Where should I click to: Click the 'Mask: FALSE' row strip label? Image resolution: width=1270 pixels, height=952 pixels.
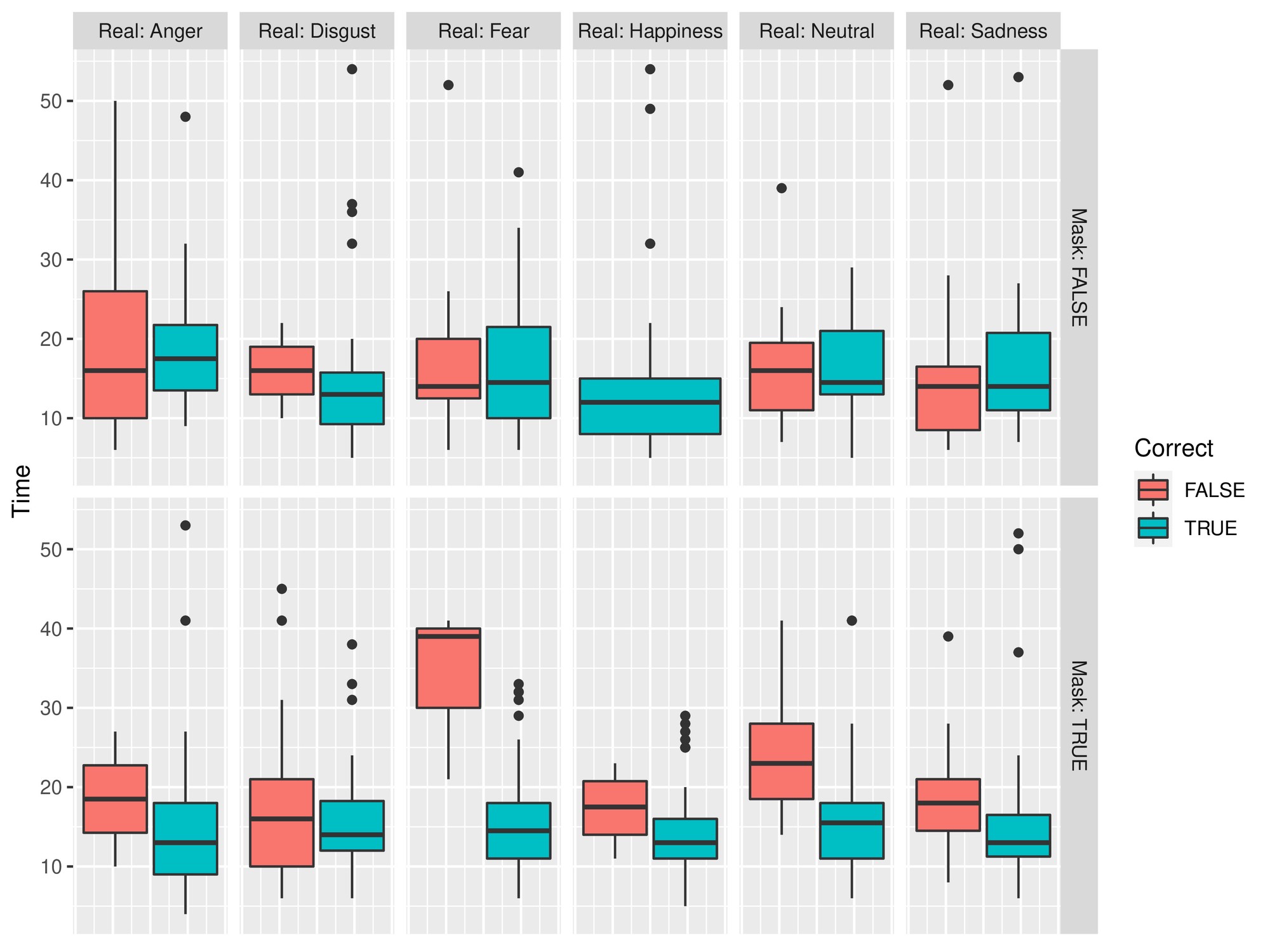click(x=1079, y=267)
